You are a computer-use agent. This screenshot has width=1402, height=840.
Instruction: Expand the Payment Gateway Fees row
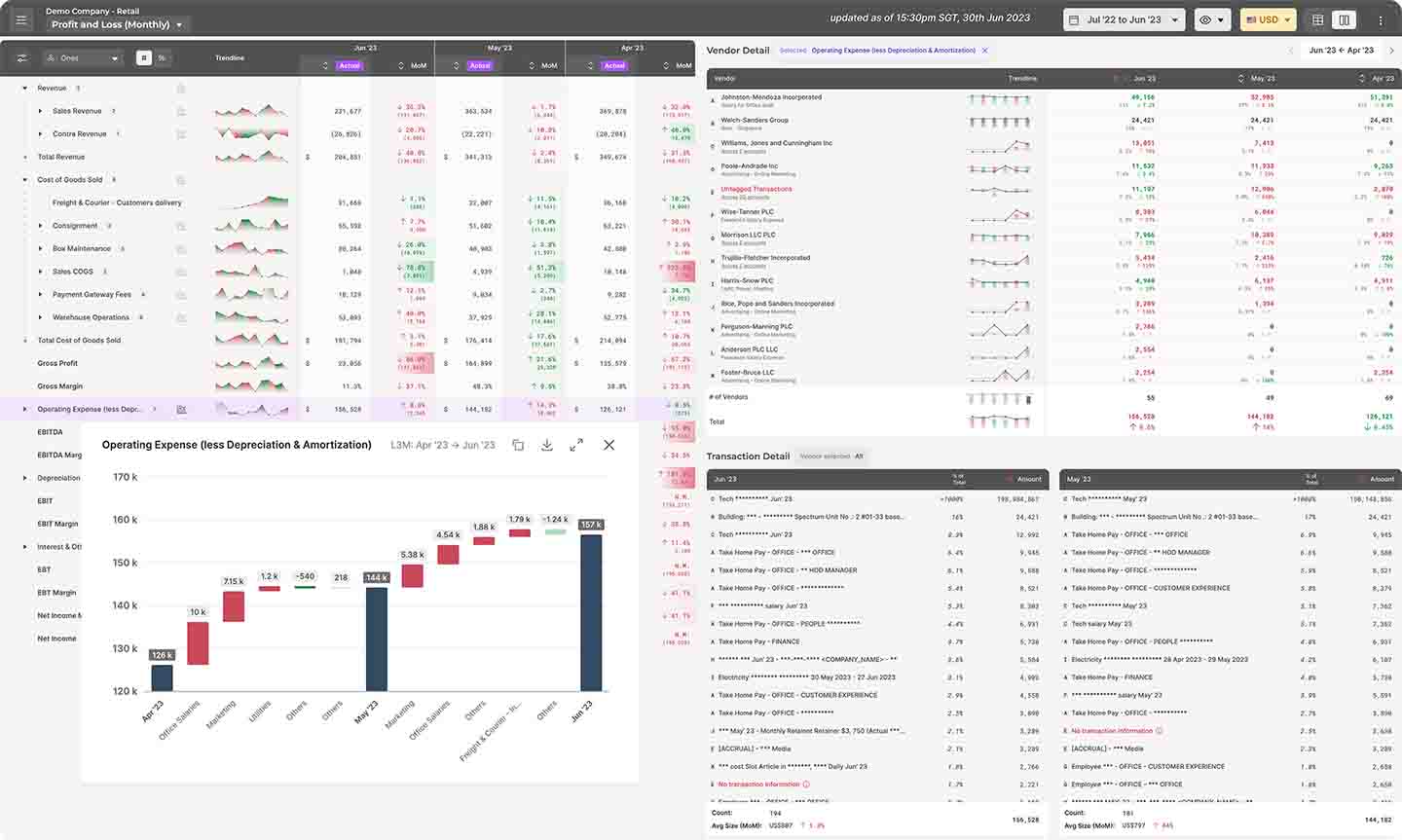40,294
